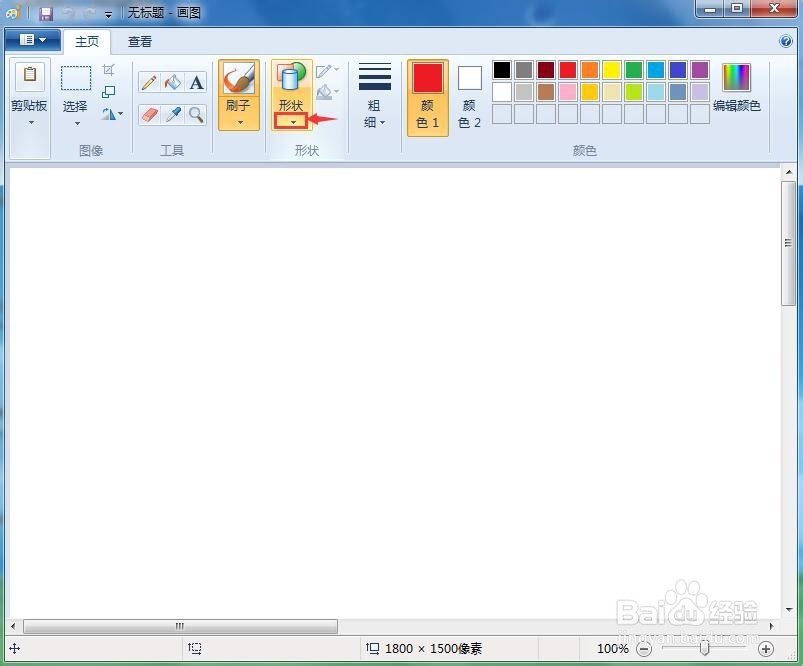
Task: Pick the green color swatch
Action: [634, 70]
